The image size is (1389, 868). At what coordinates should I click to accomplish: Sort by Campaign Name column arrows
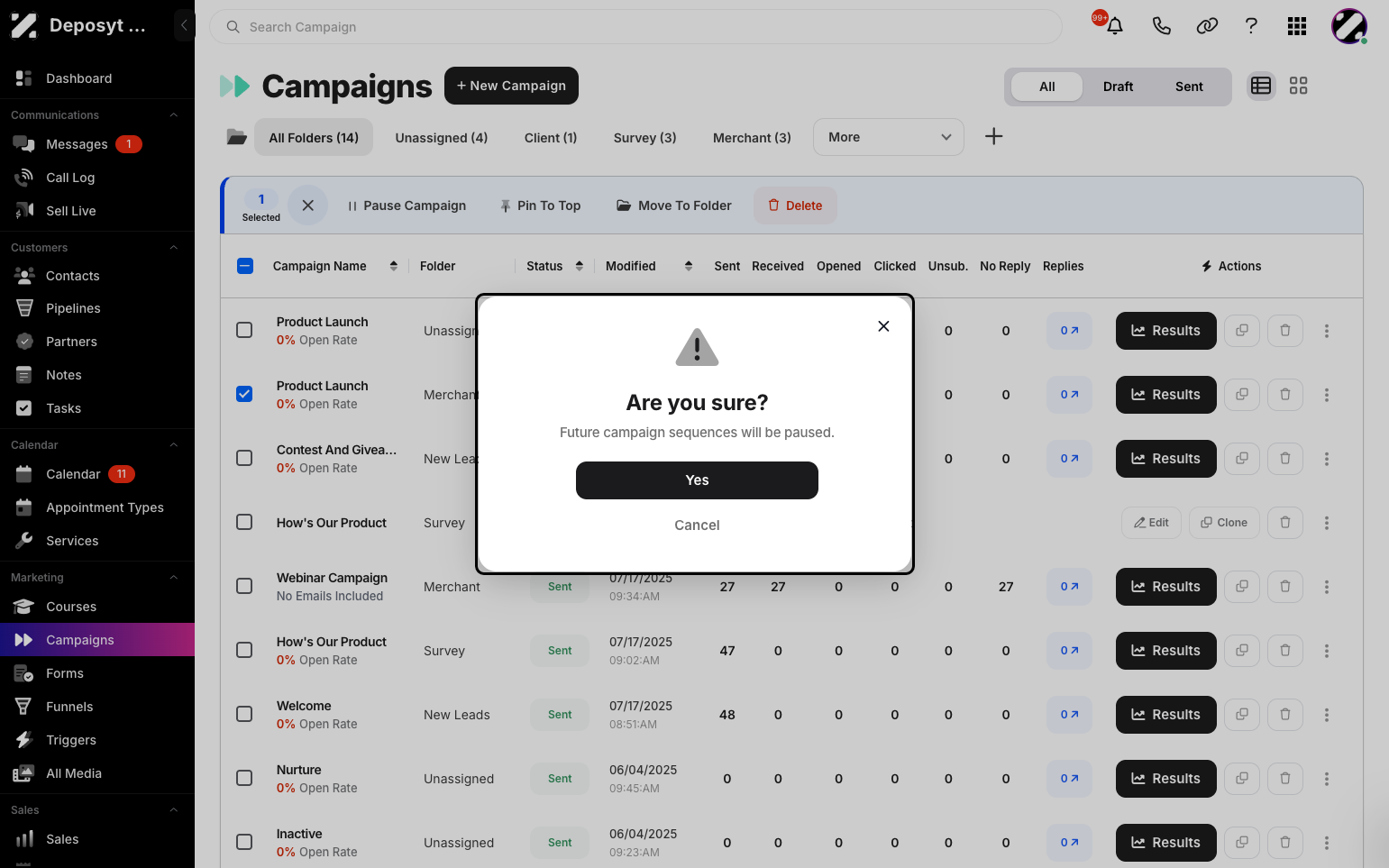[x=393, y=266]
